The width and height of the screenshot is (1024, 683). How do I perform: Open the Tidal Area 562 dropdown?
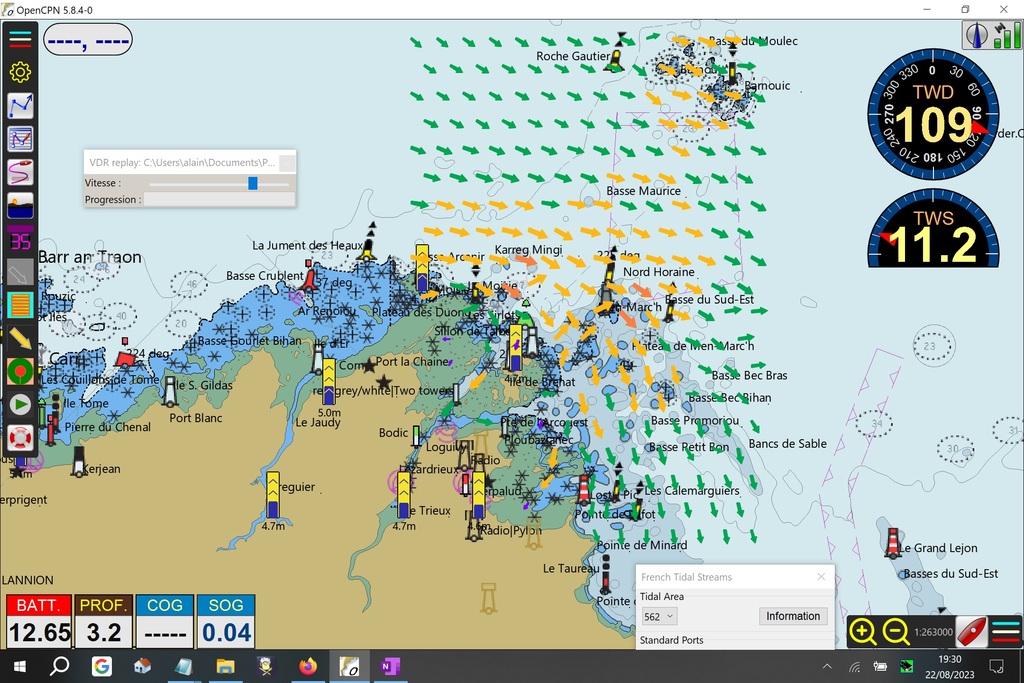pos(659,616)
